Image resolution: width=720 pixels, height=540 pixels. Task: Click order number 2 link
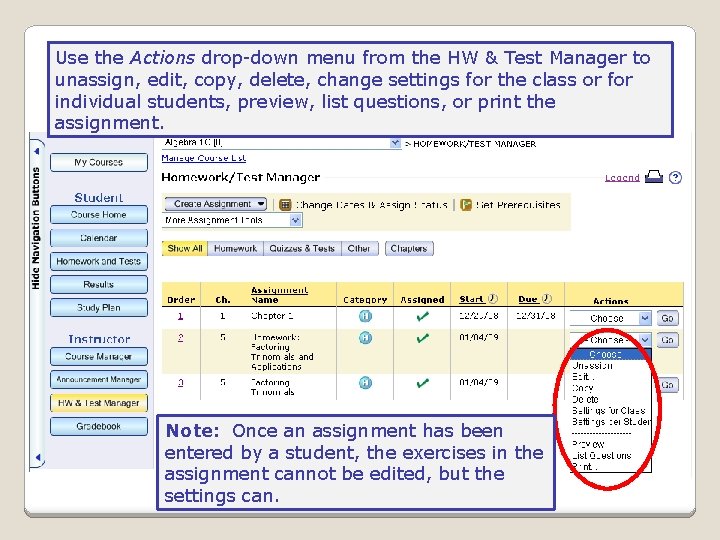(x=180, y=338)
